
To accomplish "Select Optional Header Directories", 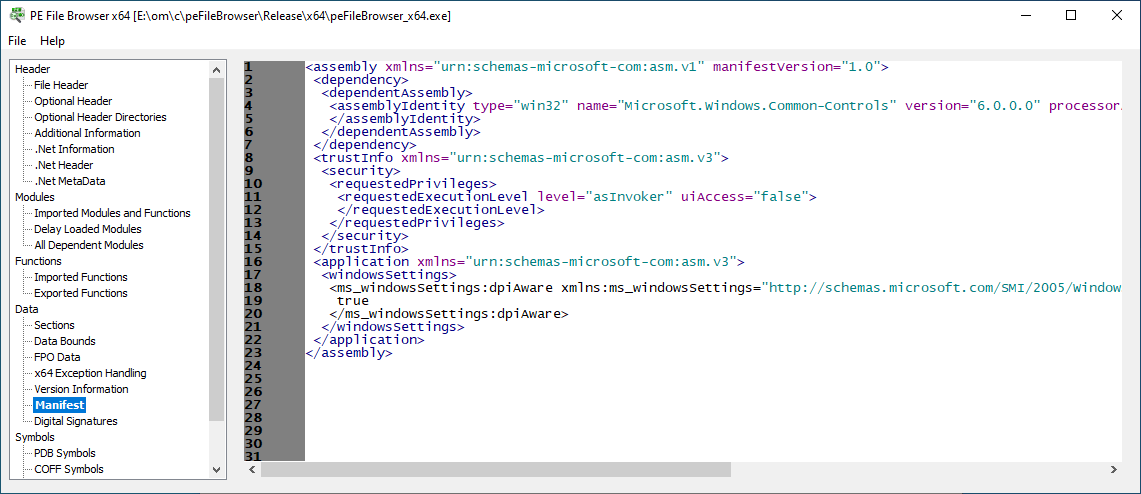I will [x=100, y=117].
